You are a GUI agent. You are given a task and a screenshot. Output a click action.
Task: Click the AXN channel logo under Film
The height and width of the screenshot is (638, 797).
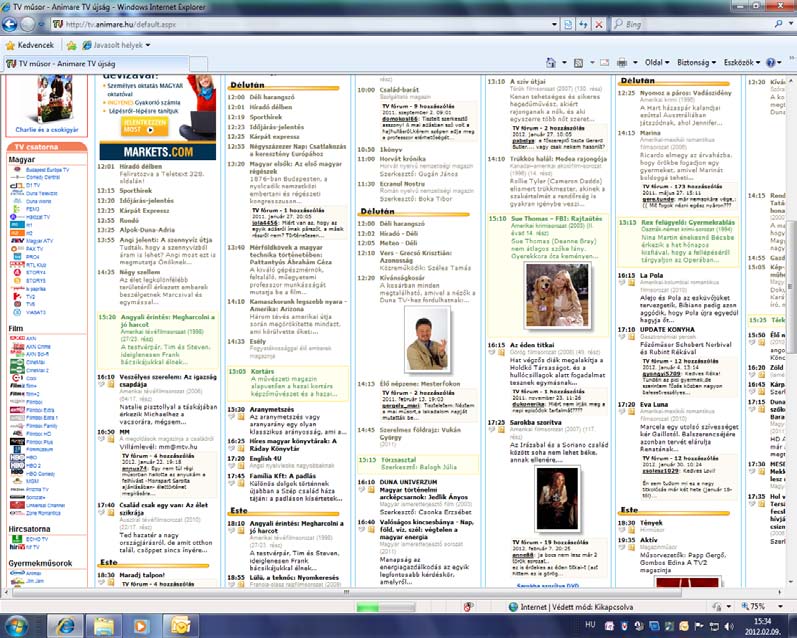[x=17, y=338]
